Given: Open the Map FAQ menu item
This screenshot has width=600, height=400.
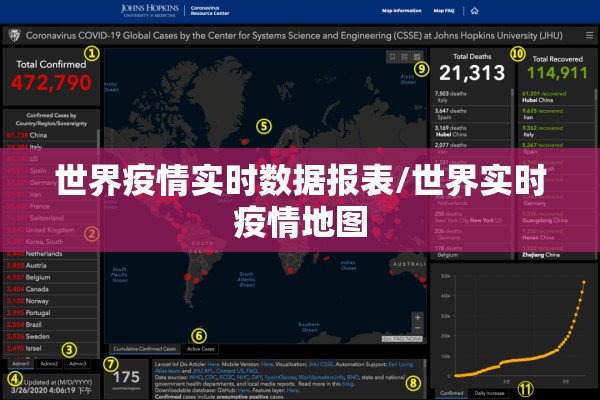Looking at the screenshot, I should [x=444, y=11].
